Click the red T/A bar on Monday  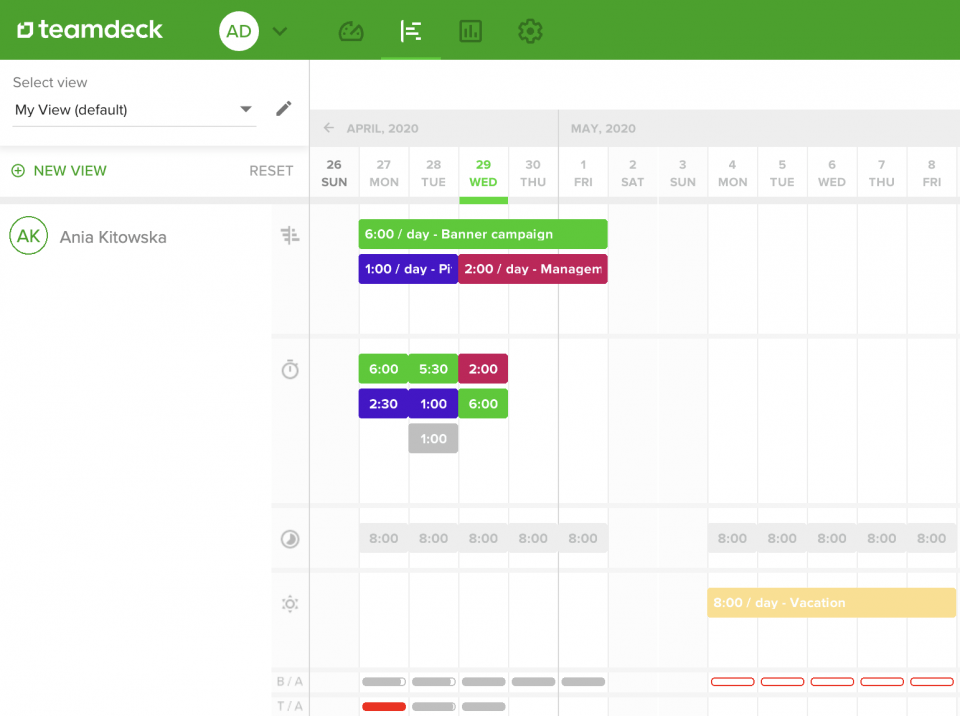[x=384, y=706]
